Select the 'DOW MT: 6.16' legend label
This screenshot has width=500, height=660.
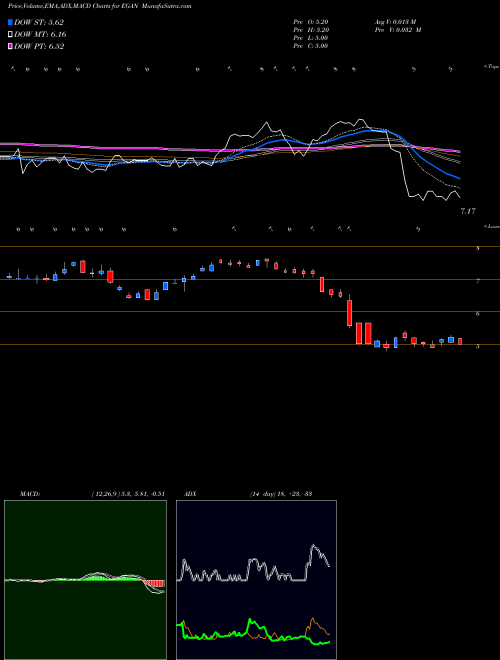(40, 35)
